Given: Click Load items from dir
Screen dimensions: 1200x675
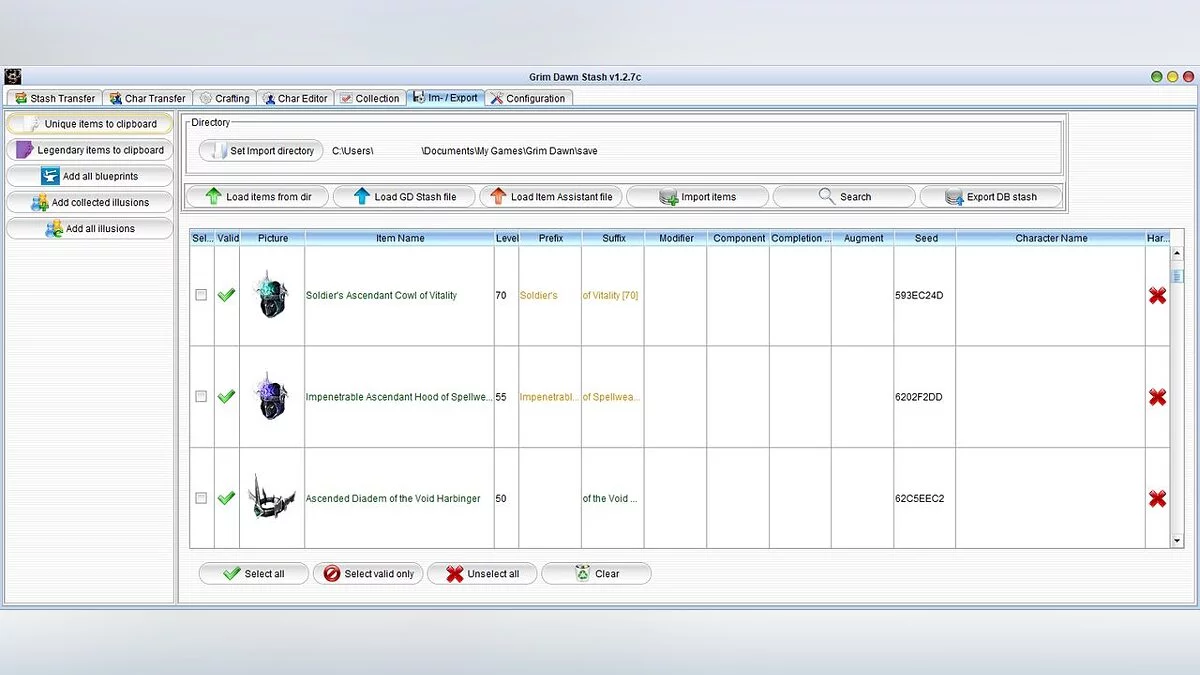Looking at the screenshot, I should [257, 197].
